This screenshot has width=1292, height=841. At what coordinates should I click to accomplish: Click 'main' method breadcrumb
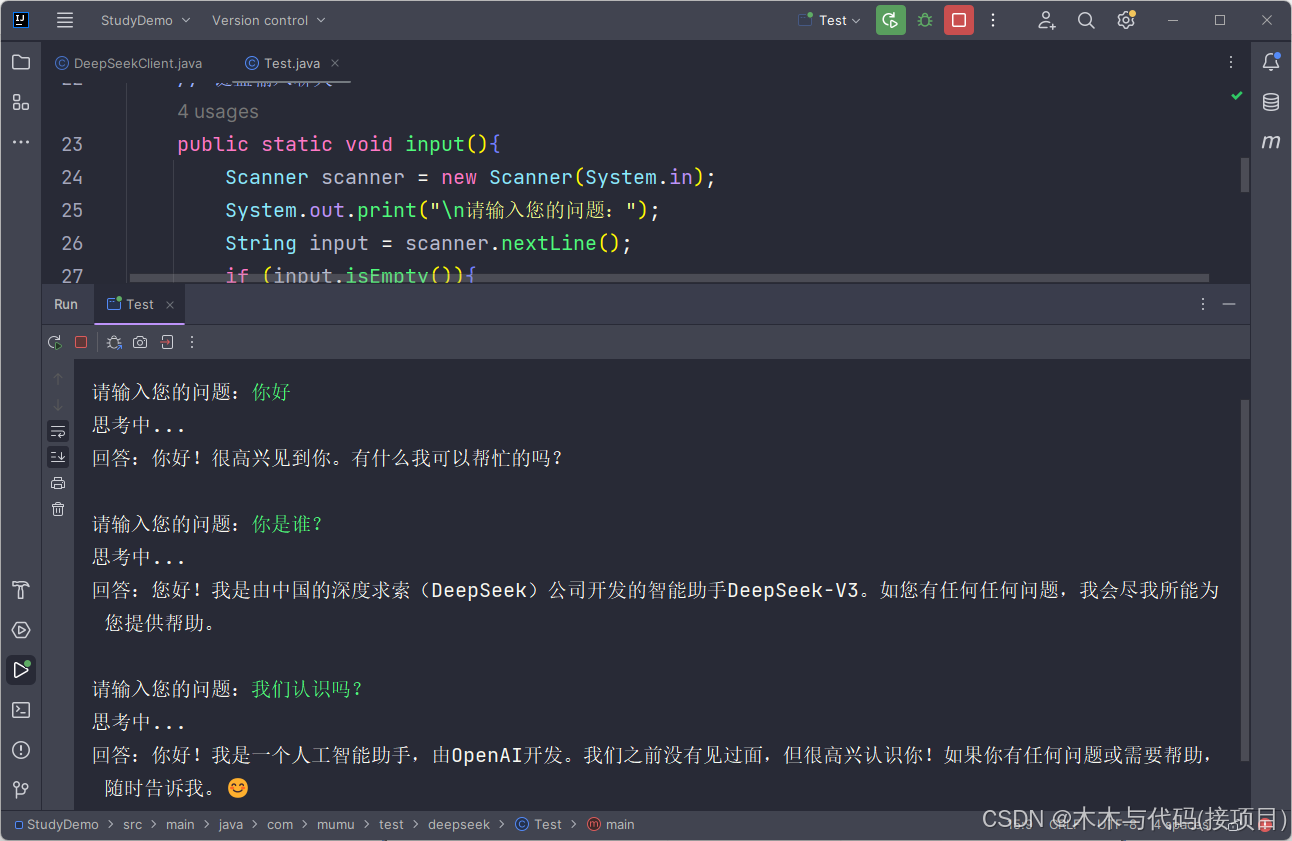point(611,825)
